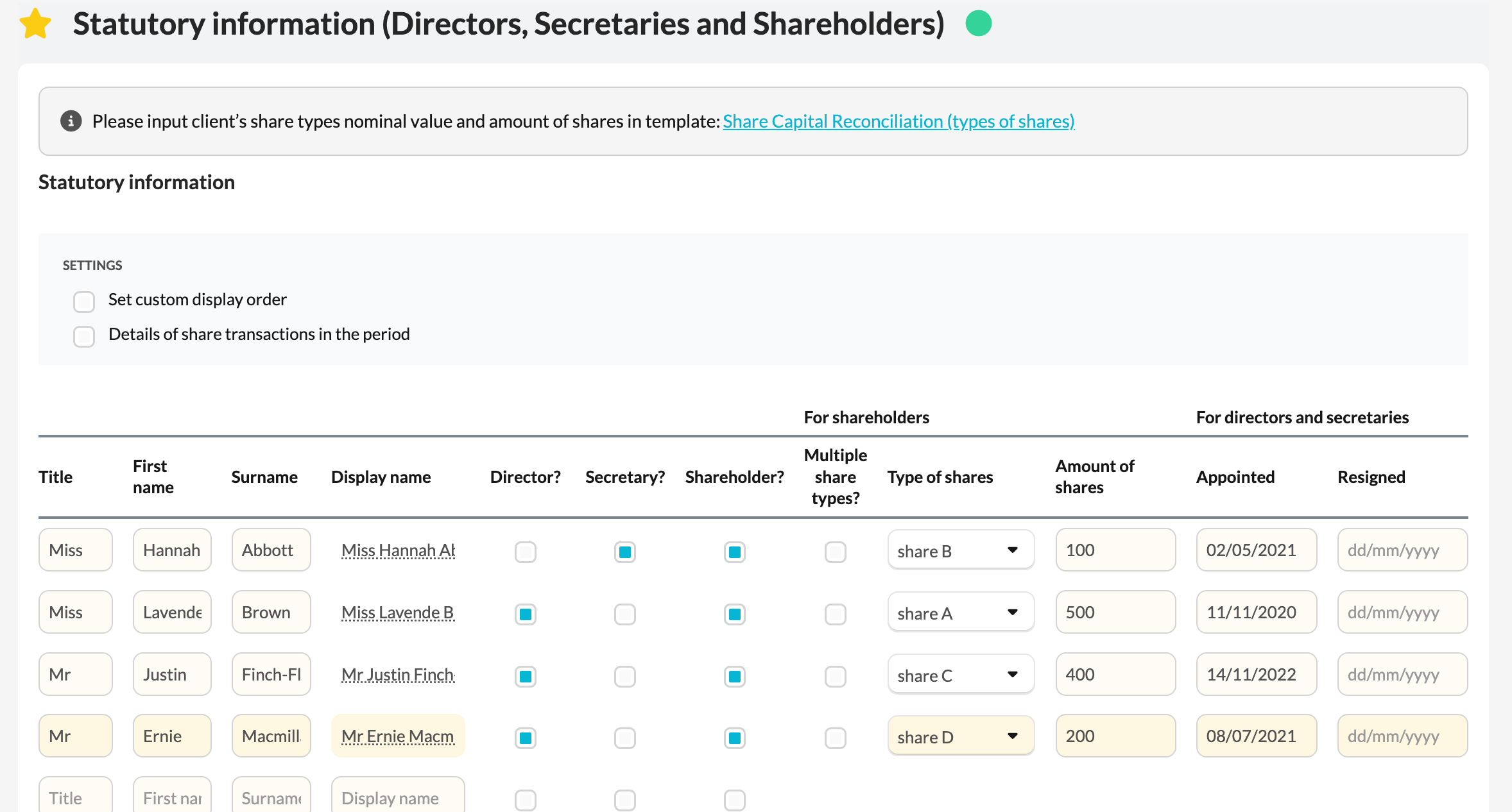Click appointed date 14/11/2022 field
Viewport: 1512px width, 812px height.
(x=1256, y=675)
